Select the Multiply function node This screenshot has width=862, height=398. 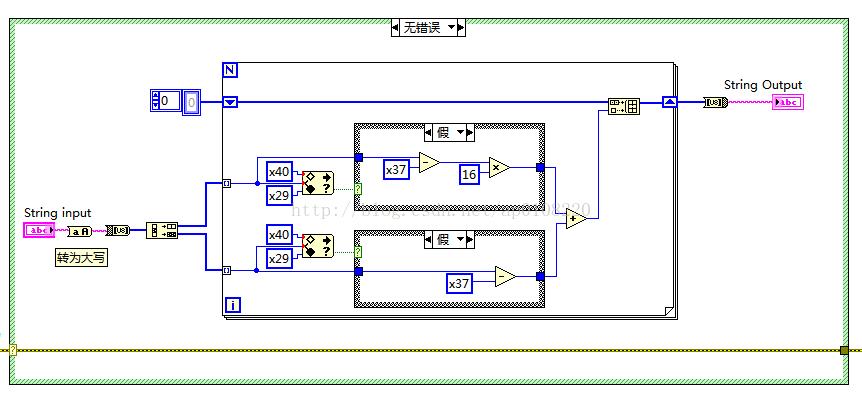499,168
